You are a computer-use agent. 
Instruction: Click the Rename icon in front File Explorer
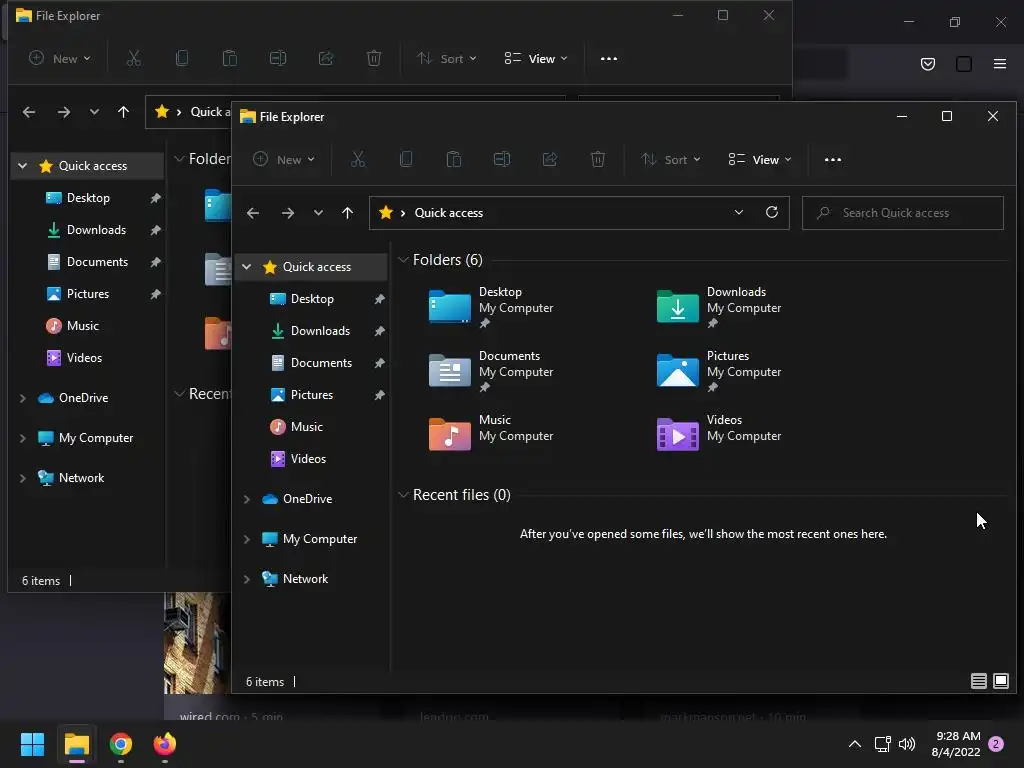pyautogui.click(x=502, y=159)
